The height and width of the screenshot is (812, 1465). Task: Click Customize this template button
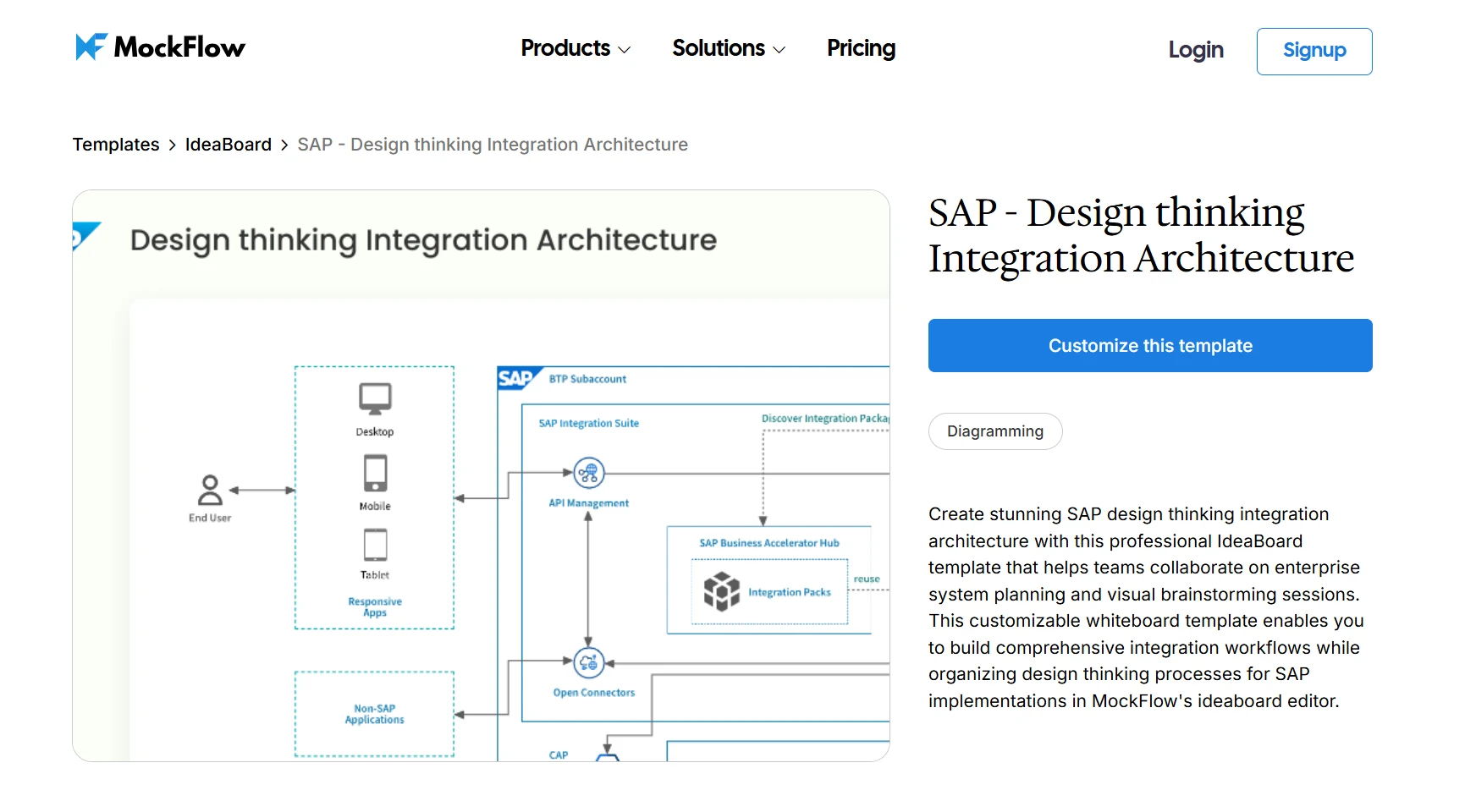pyautogui.click(x=1150, y=345)
